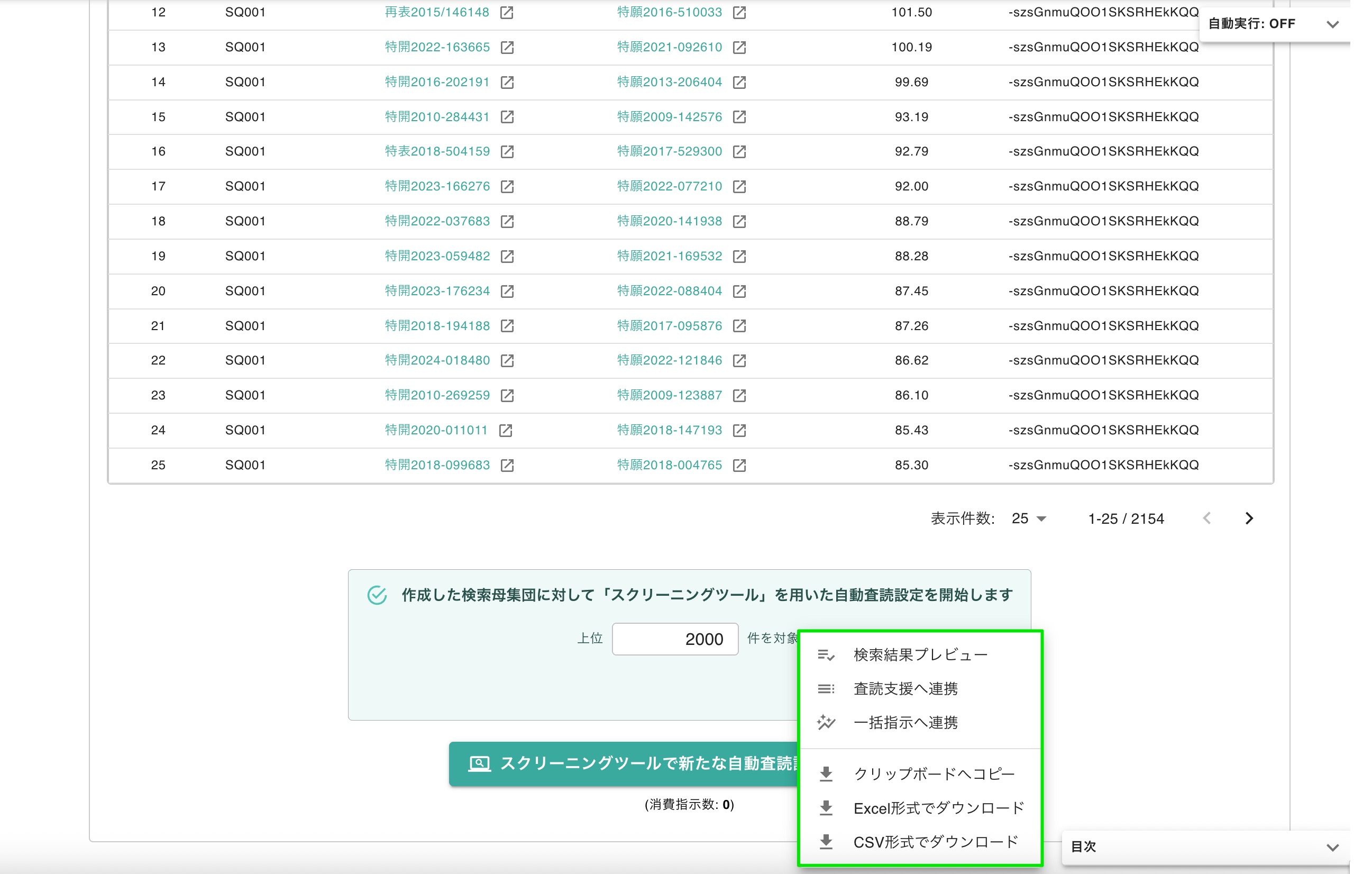Select 査読支援へ連携 menu item
Screen dimensions: 1372x874
tap(920, 689)
